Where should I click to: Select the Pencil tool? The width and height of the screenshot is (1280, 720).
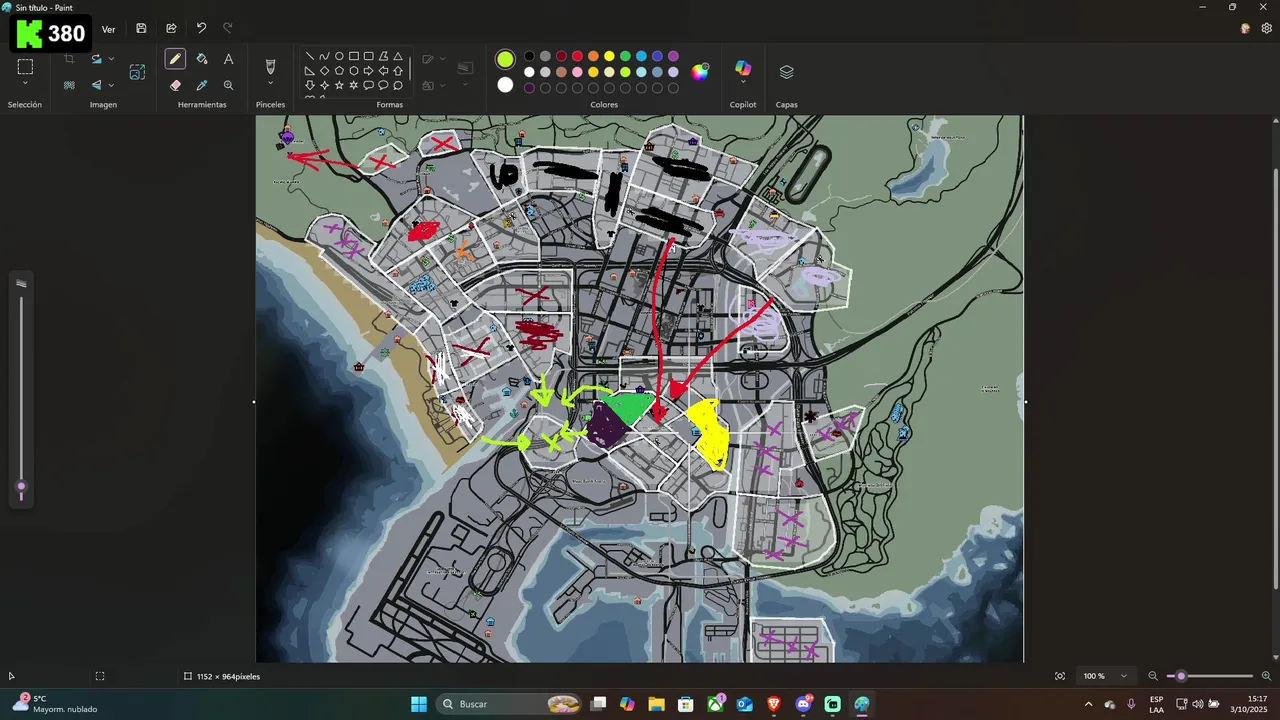click(175, 59)
